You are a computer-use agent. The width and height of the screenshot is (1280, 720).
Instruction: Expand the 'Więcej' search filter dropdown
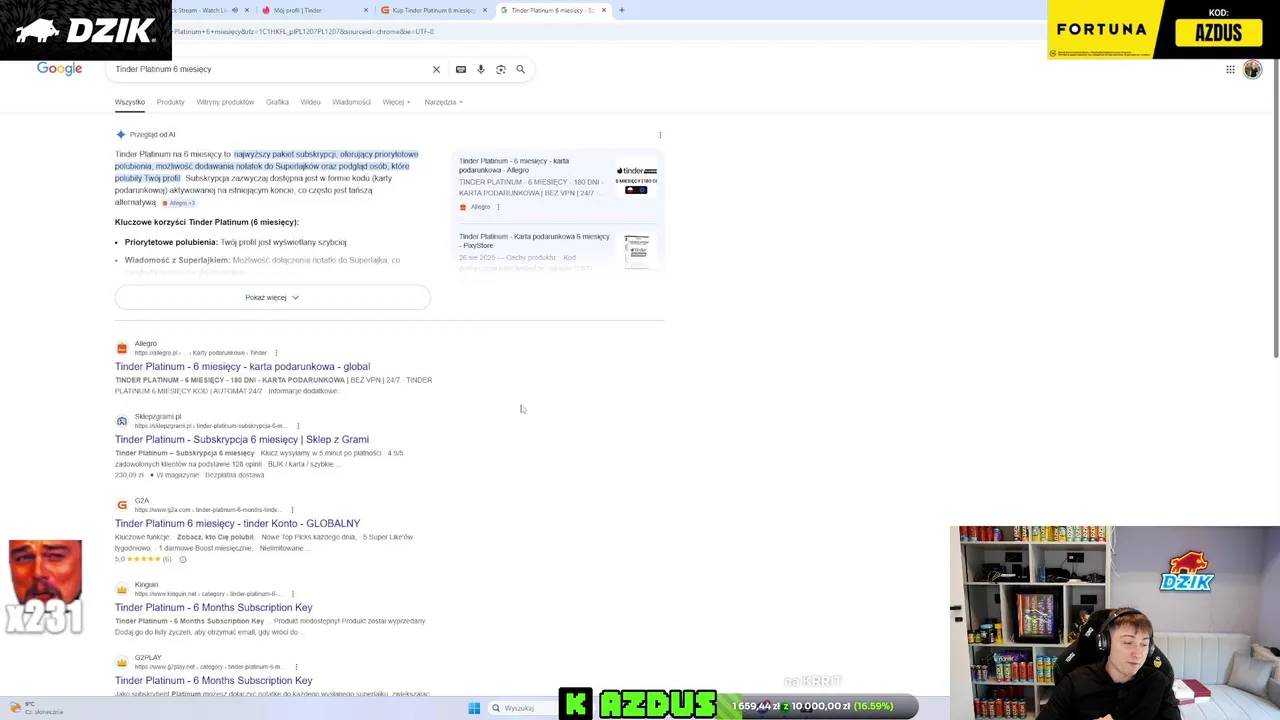pos(396,102)
